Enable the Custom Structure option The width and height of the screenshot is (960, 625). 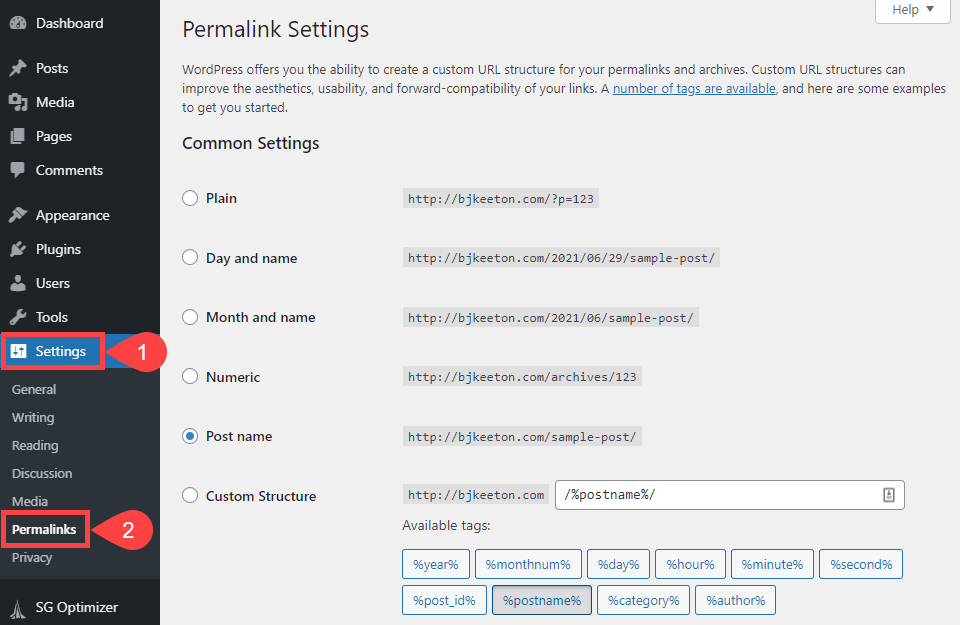pyautogui.click(x=190, y=496)
